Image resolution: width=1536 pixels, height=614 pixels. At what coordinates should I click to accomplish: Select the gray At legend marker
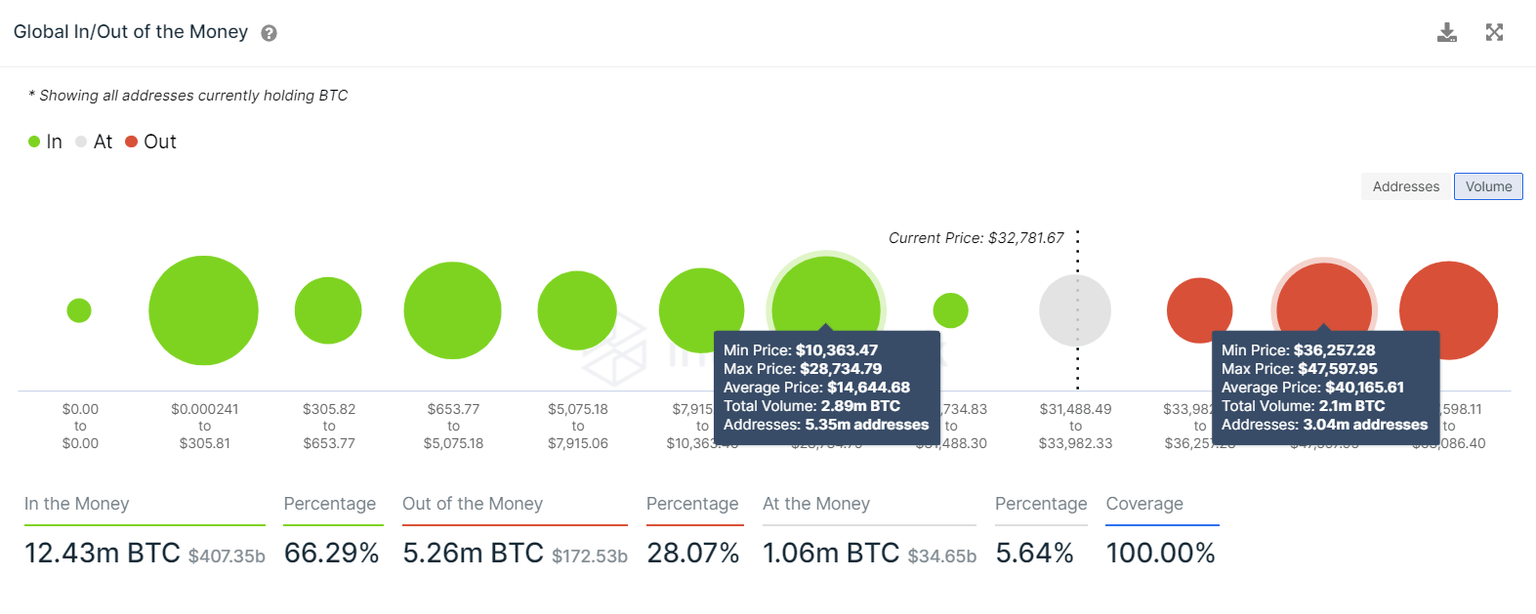pyautogui.click(x=81, y=141)
